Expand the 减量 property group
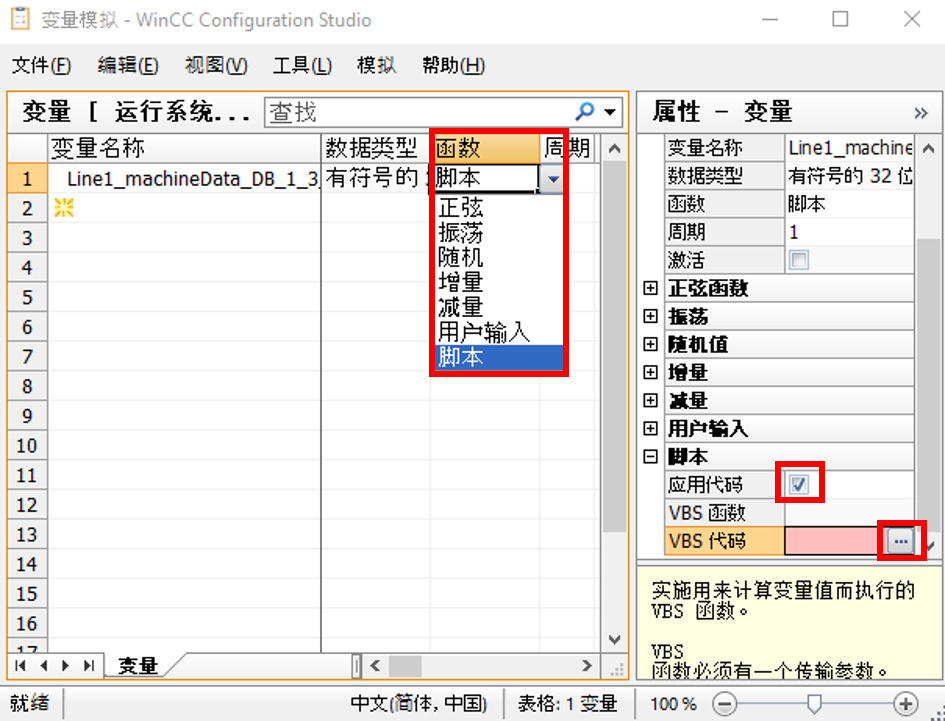This screenshot has width=945, height=721. pyautogui.click(x=650, y=400)
